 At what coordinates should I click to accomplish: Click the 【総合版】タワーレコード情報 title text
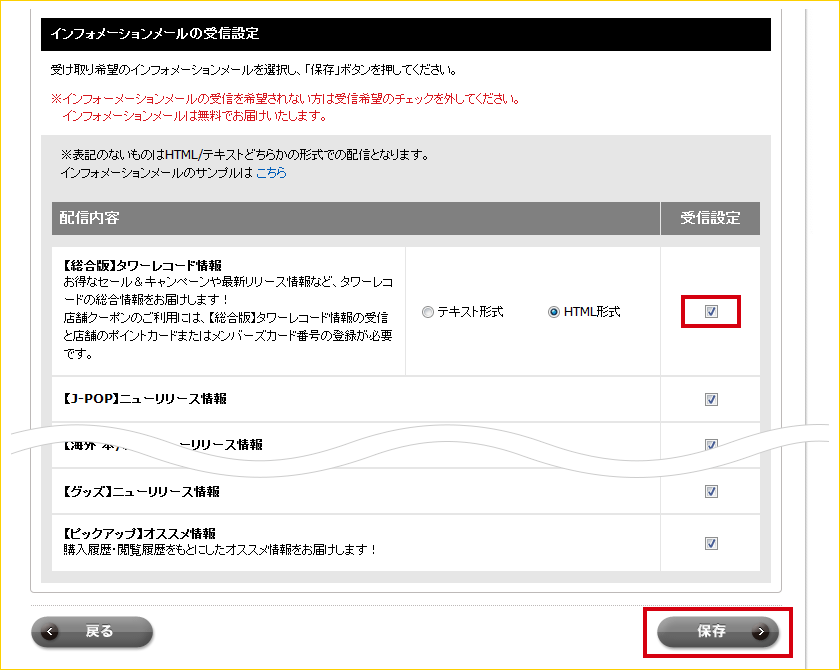tap(141, 266)
